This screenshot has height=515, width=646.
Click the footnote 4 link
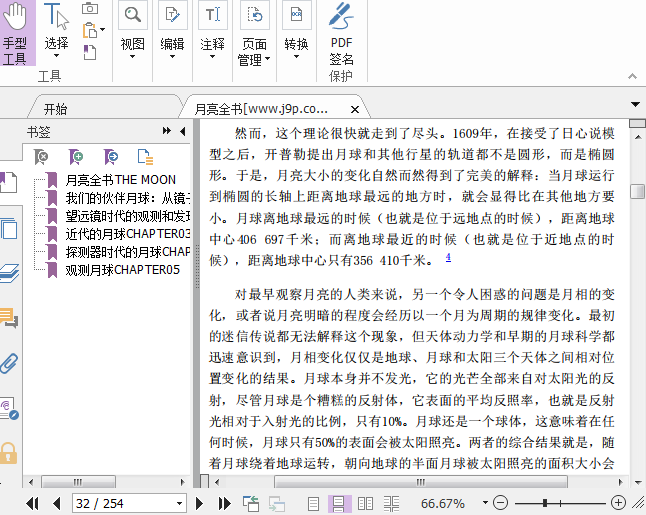pyautogui.click(x=448, y=258)
